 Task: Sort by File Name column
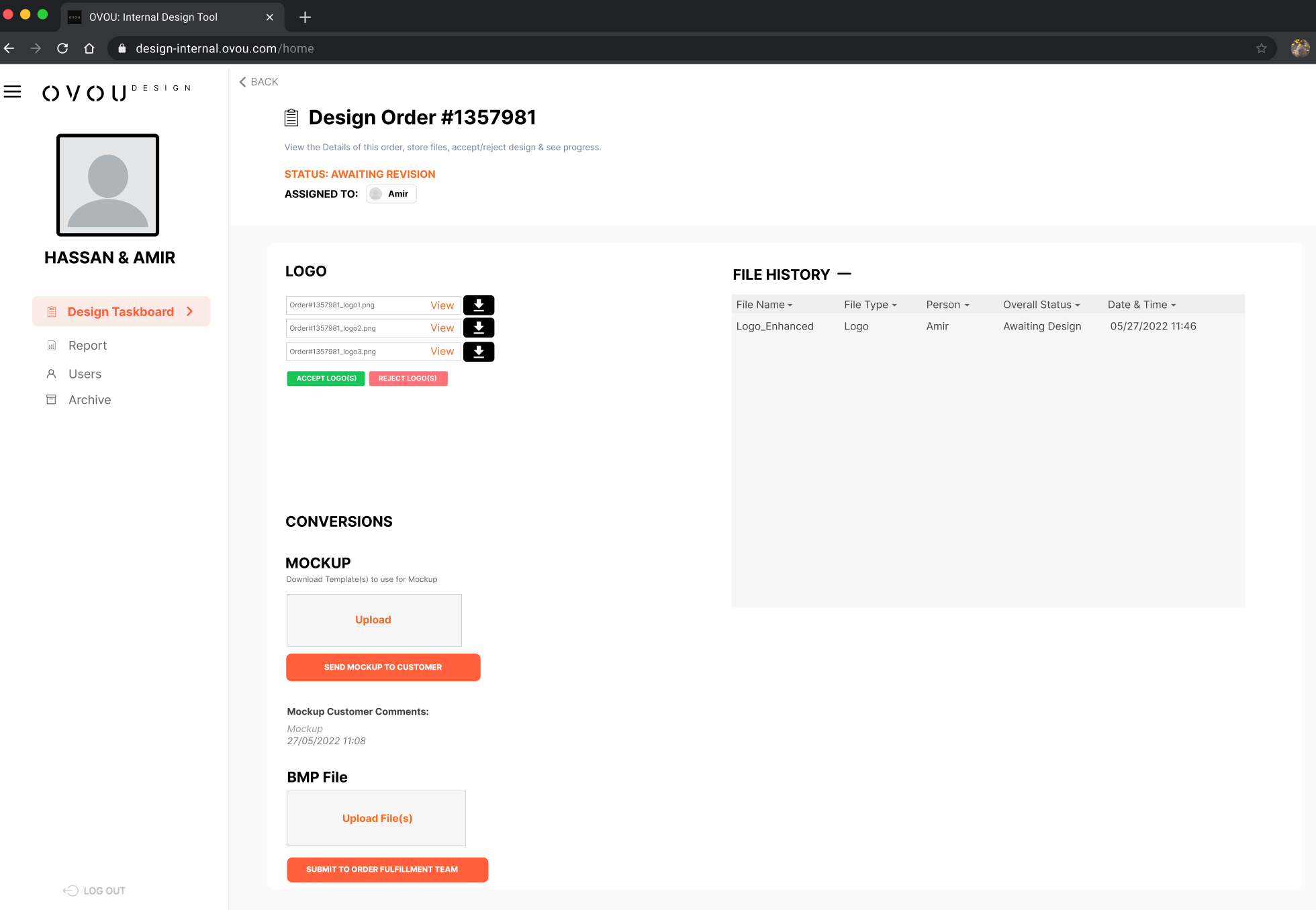tap(764, 305)
